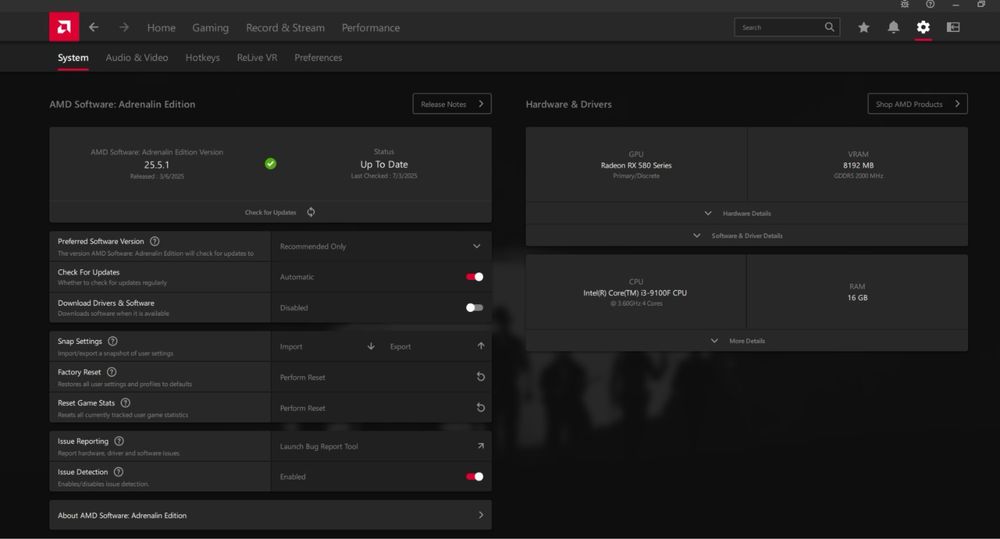Show help for Issue Reporting
The image size is (1000, 539).
(x=119, y=441)
